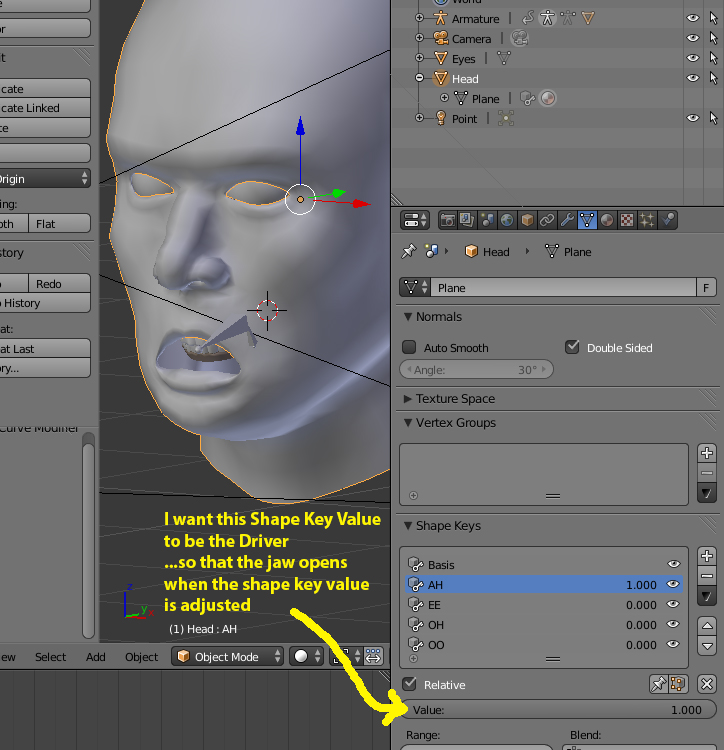Toggle Camera visibility eye in outliner
The width and height of the screenshot is (724, 750).
pos(692,38)
